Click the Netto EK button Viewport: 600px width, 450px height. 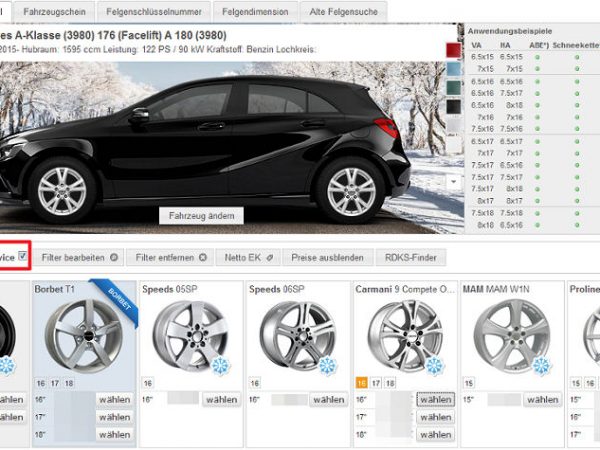pyautogui.click(x=248, y=258)
